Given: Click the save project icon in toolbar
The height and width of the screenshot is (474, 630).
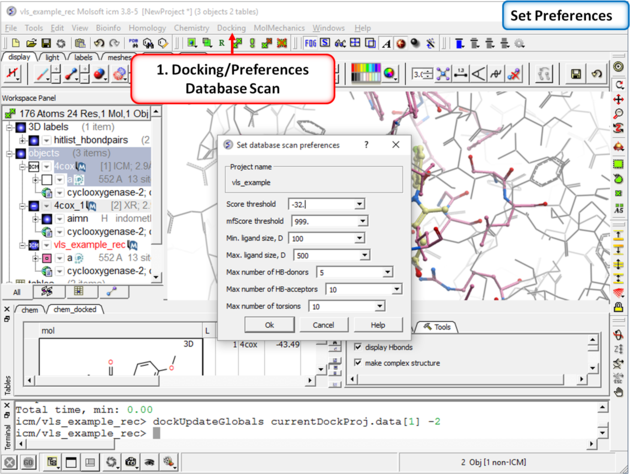Looking at the screenshot, I should click(x=46, y=44).
